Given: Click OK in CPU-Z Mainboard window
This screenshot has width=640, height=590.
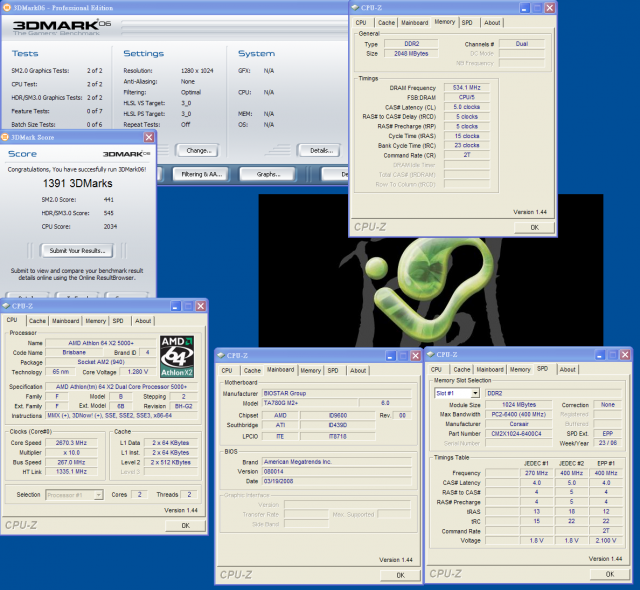Looking at the screenshot, I should pyautogui.click(x=400, y=575).
